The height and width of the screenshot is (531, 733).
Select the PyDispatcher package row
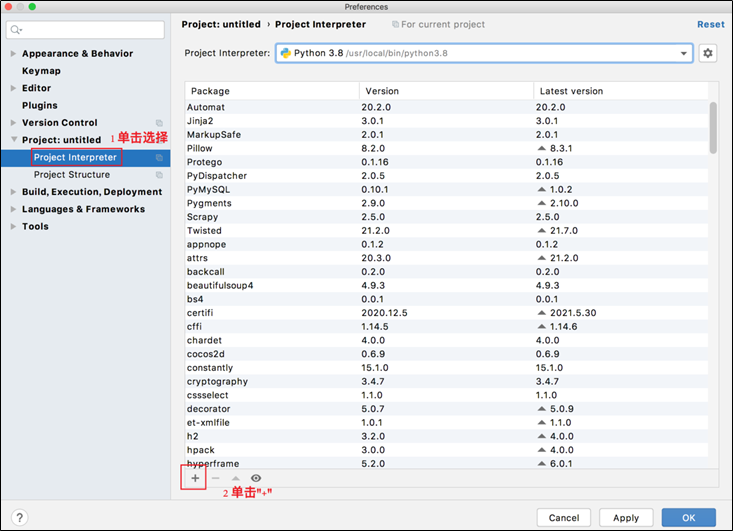[446, 176]
